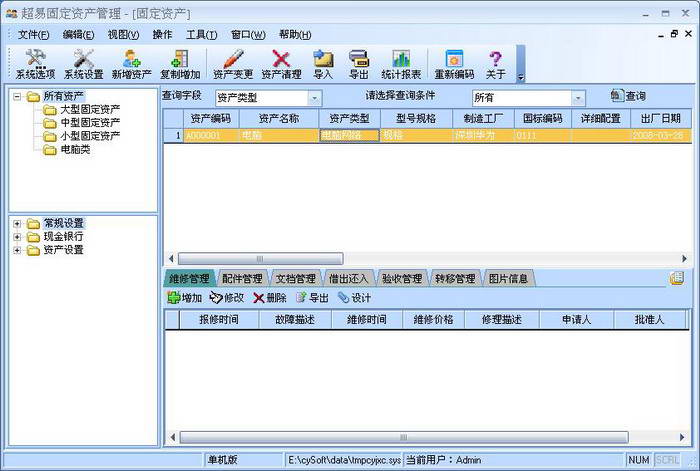
Task: Select 大型固定资产 folder
Action: pos(90,109)
